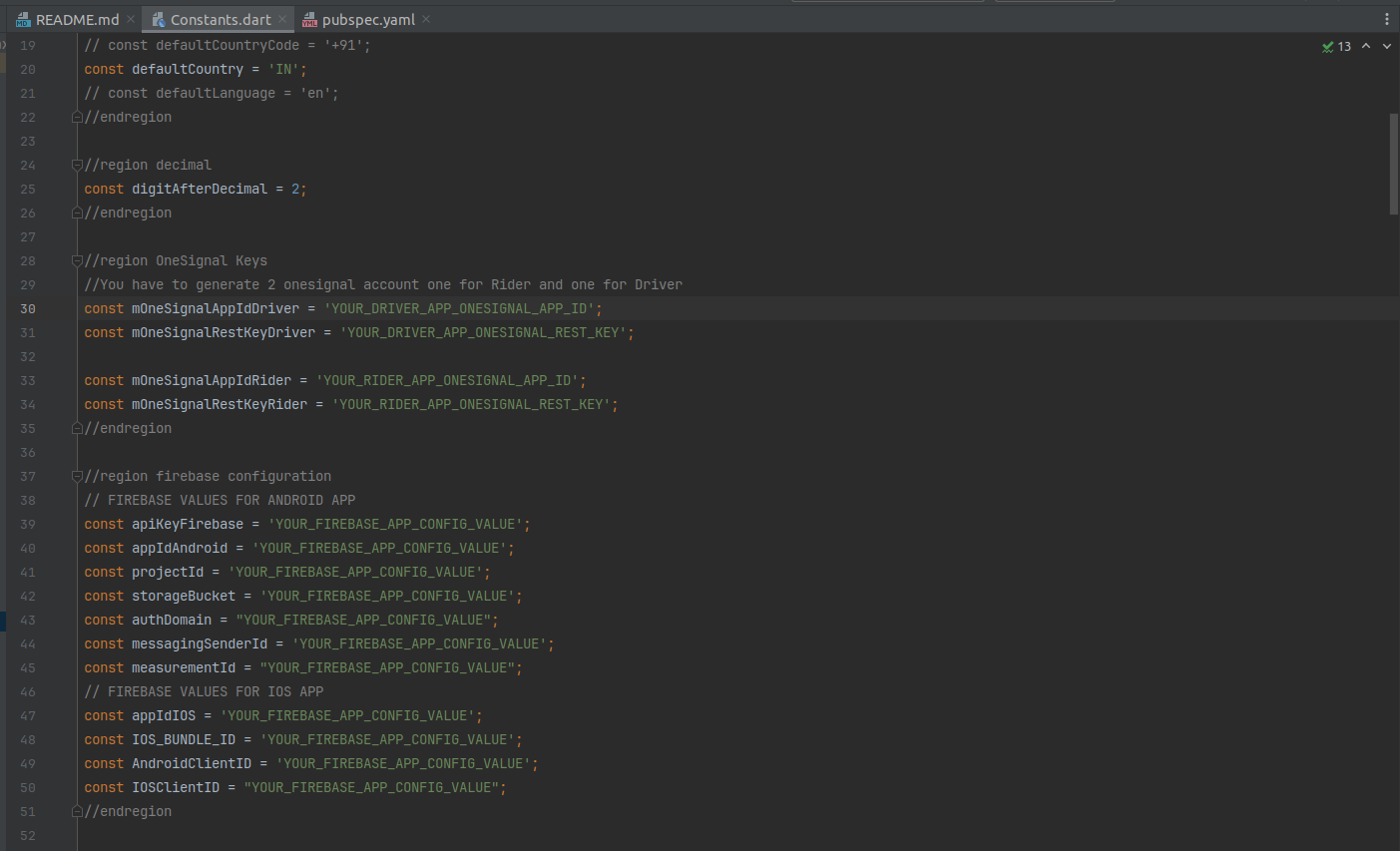This screenshot has height=851, width=1400.
Task: Click the projectId identifier
Action: tap(168, 572)
